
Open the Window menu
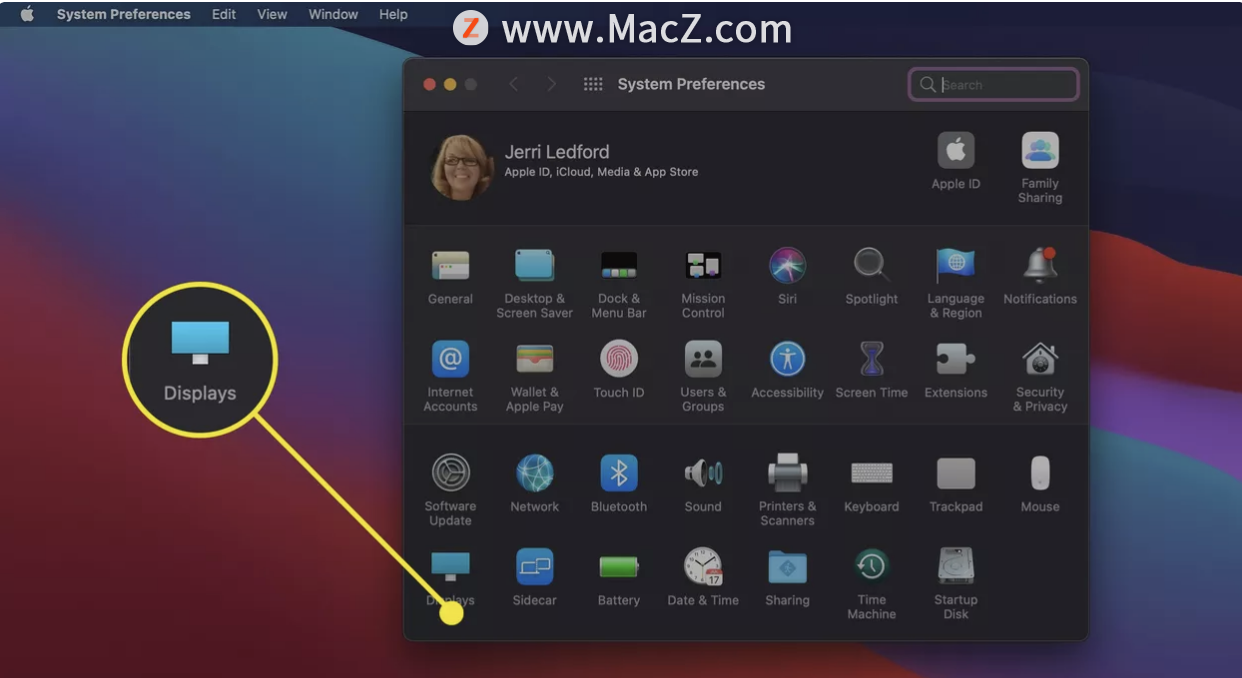[333, 14]
